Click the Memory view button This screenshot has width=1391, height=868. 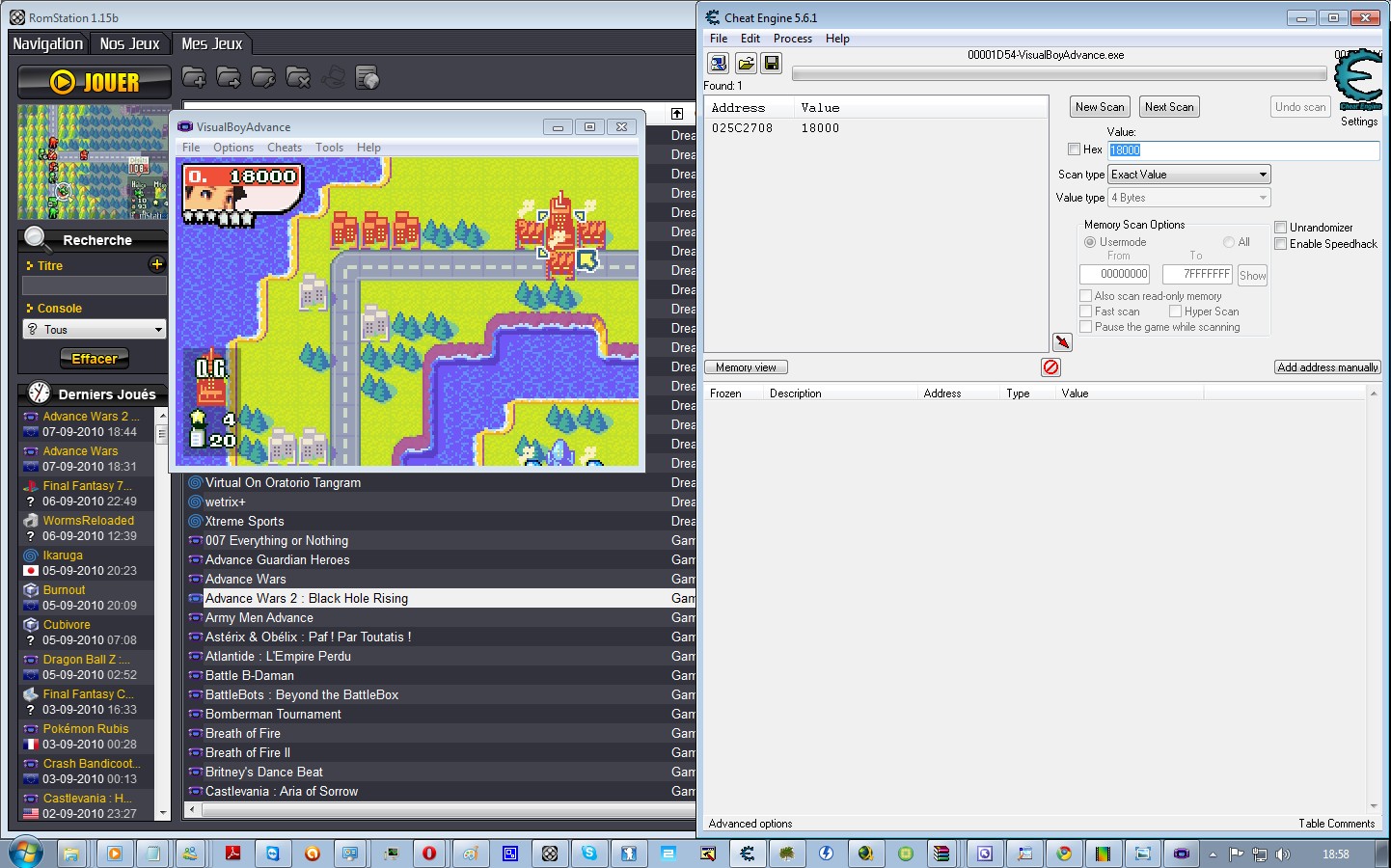tap(746, 367)
